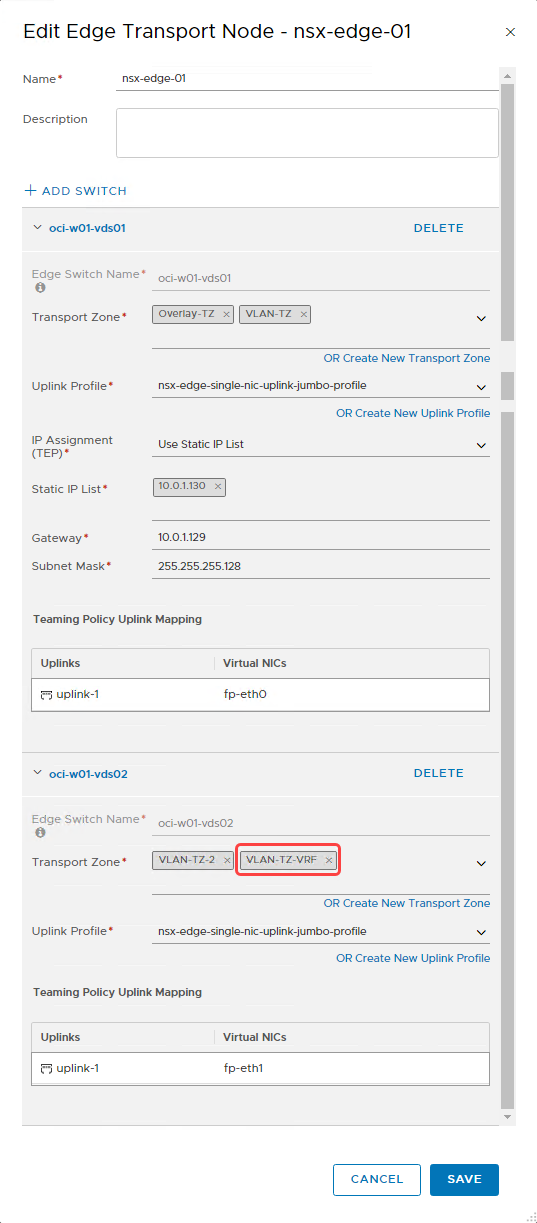Collapse the oci-w01-vds01 switch section
Screen dimensions: 537x1223
38,228
